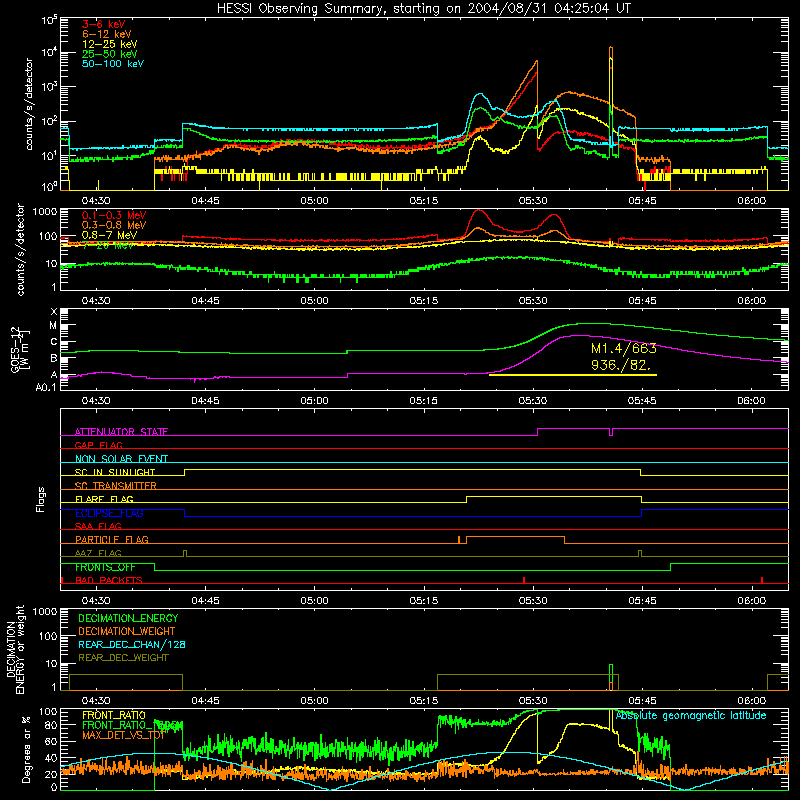The height and width of the screenshot is (800, 800).
Task: Click the blue ECLIPSE_FLAG label
Action: point(109,513)
